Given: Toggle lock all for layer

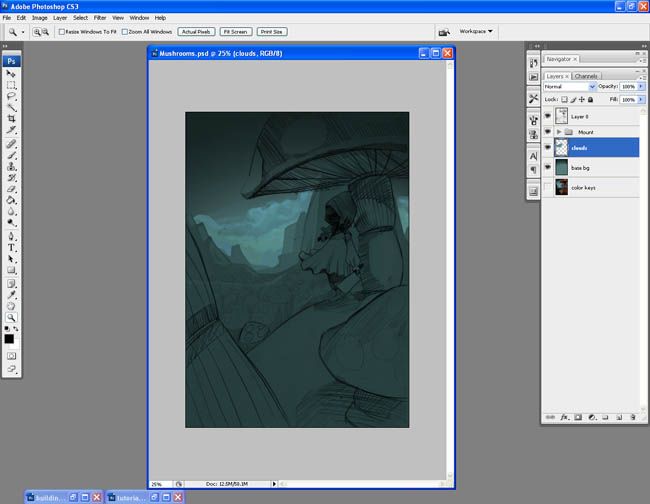Looking at the screenshot, I should (x=590, y=99).
